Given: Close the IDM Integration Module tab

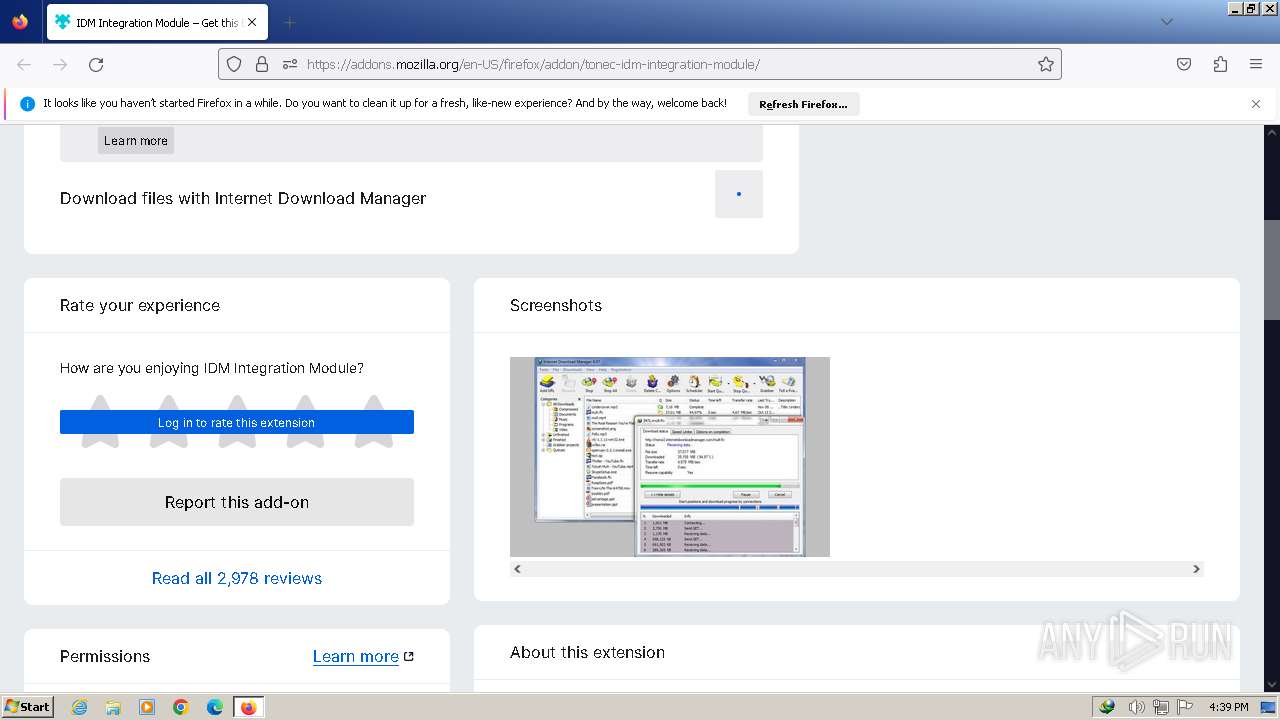Looking at the screenshot, I should coord(251,22).
